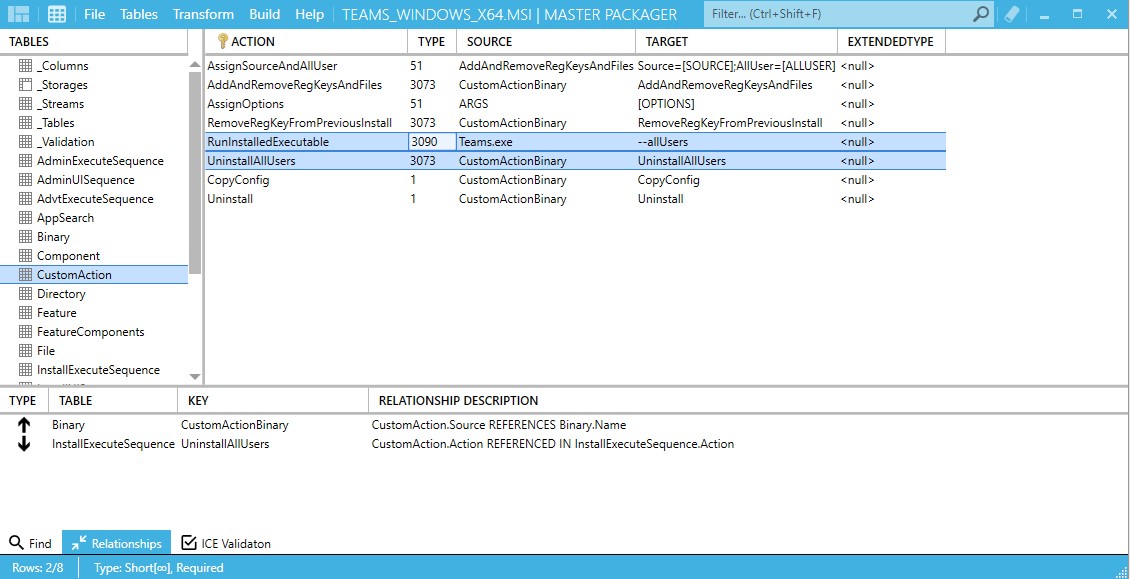Viewport: 1130px width, 579px height.
Task: Click Rows: 2/8 status bar entry
Action: [x=38, y=567]
